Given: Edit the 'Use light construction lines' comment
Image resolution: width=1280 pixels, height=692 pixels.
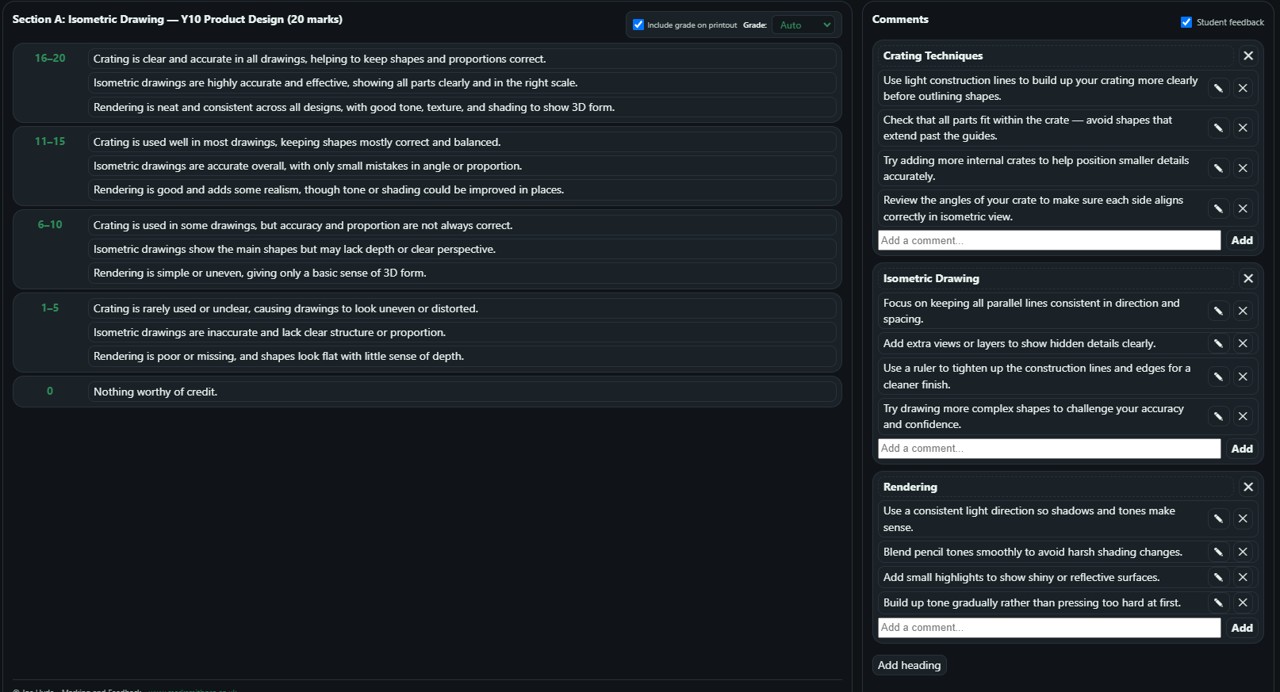Looking at the screenshot, I should [1218, 88].
